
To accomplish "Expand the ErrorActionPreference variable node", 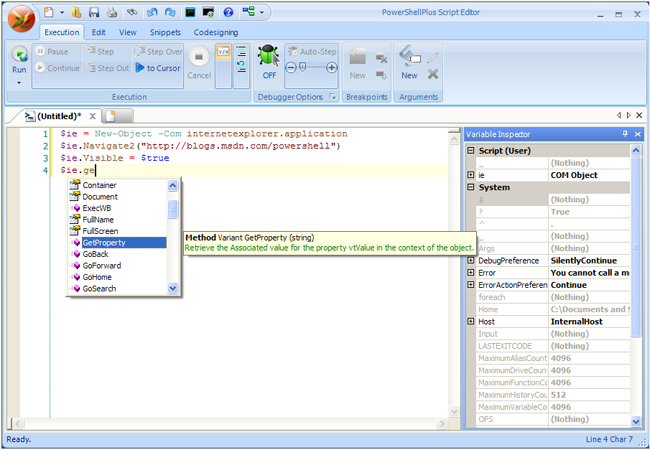I will pos(471,285).
